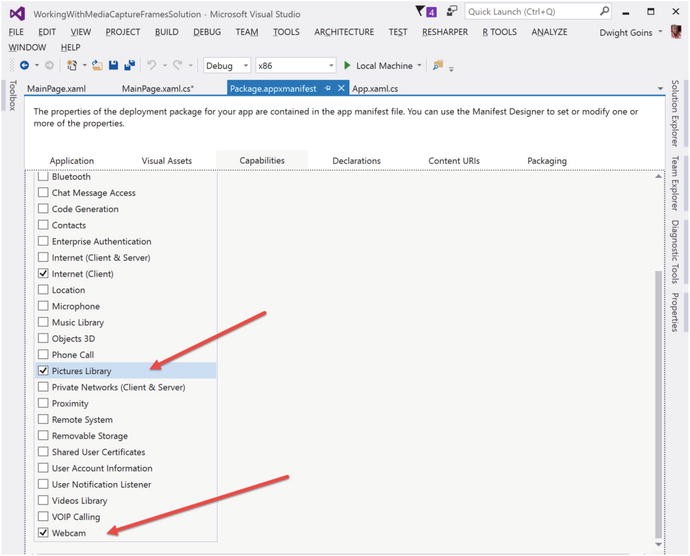Open the Solution Explorer side panel
Screen dimensions: 690x556
[676, 113]
